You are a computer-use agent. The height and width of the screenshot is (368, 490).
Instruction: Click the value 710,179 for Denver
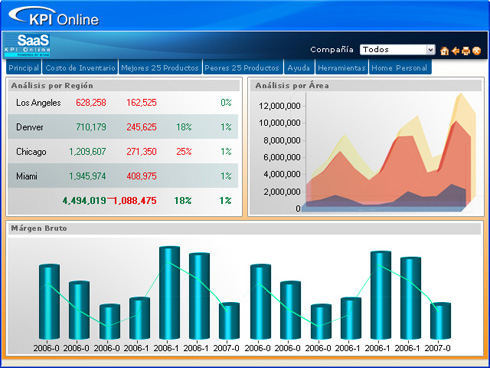pyautogui.click(x=91, y=127)
